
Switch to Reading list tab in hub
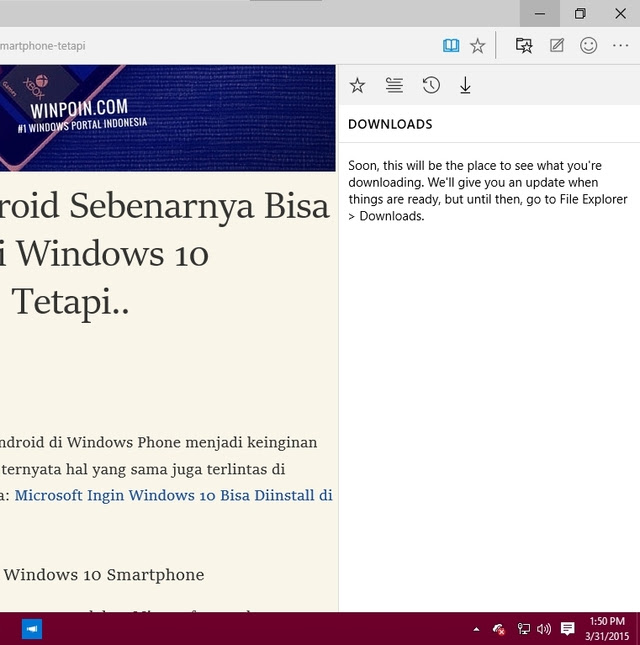[x=394, y=85]
